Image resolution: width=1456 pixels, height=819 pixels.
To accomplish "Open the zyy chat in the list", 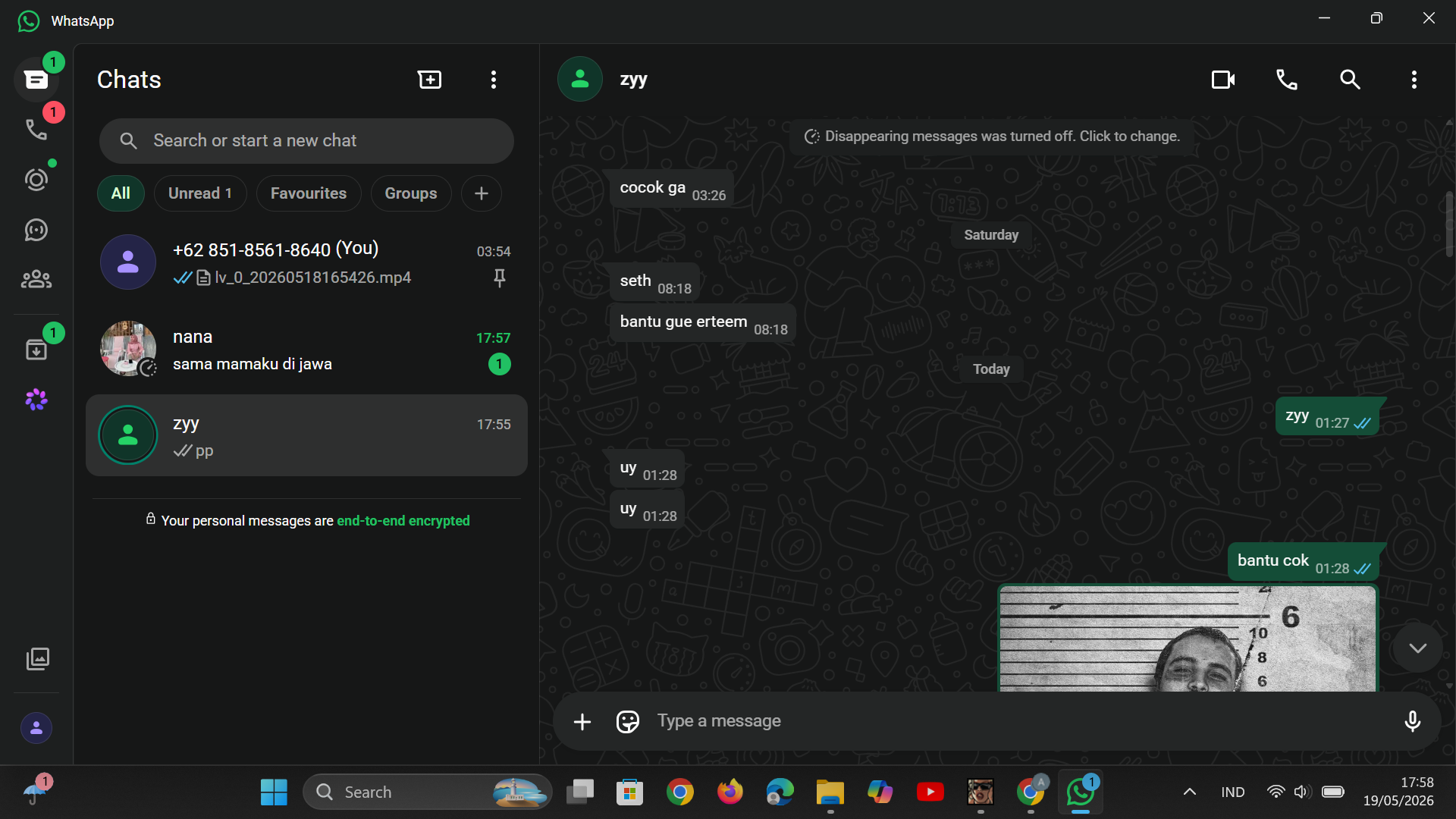I will tap(306, 435).
